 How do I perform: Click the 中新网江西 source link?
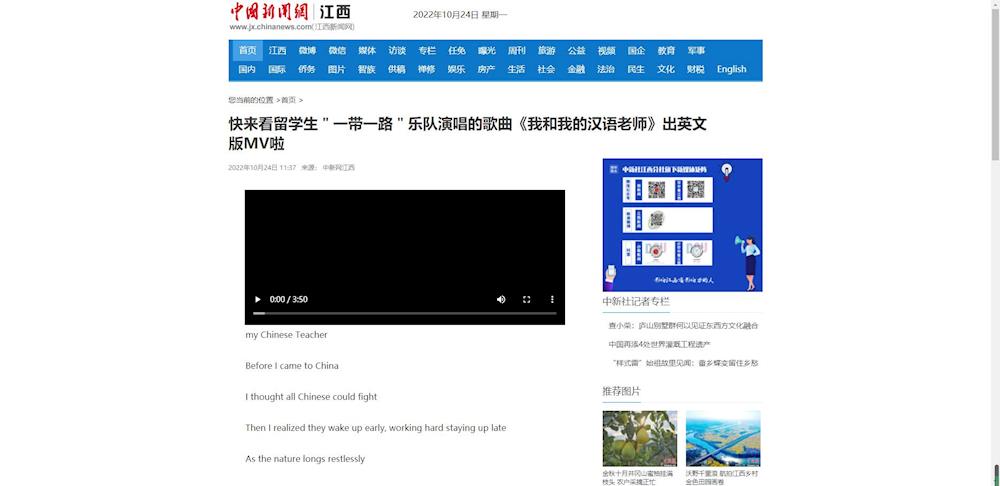click(338, 168)
